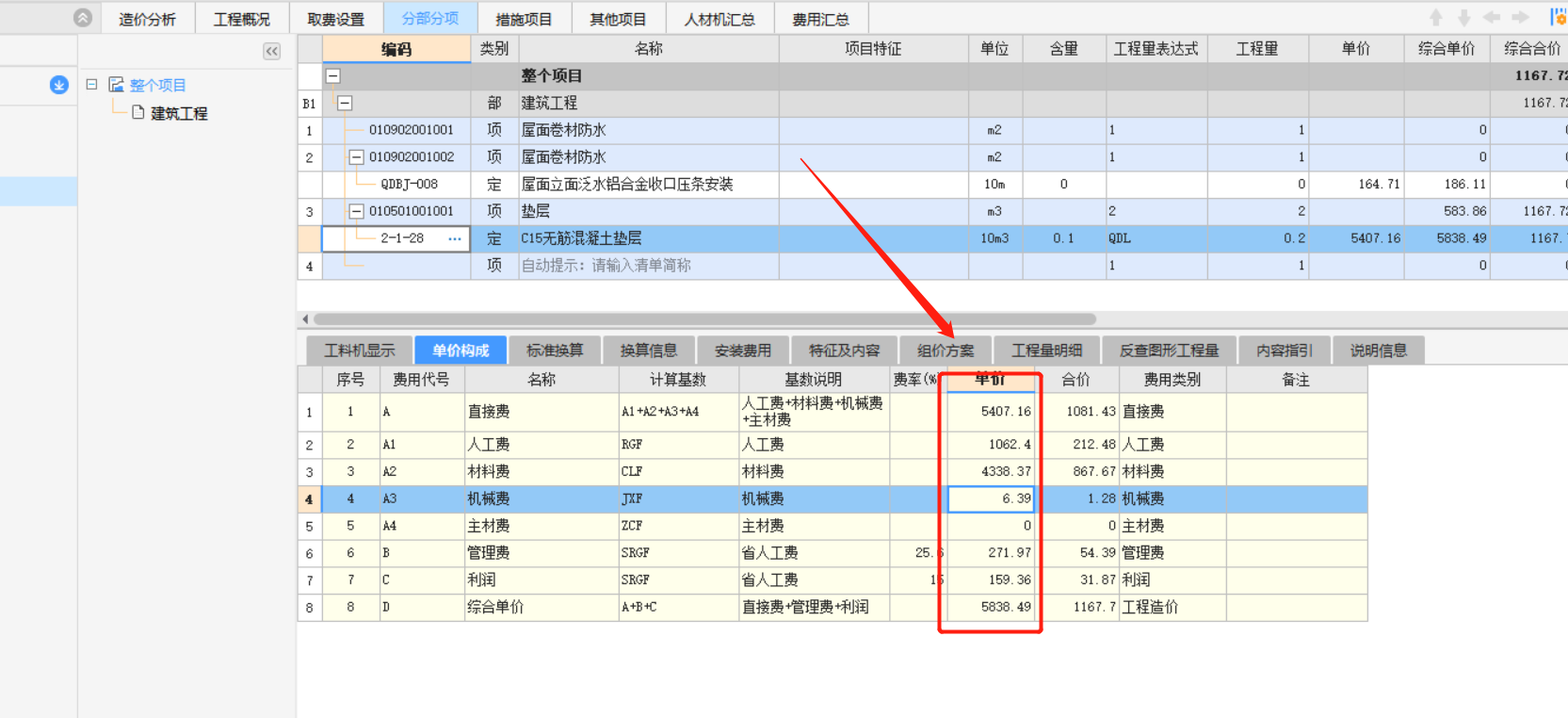This screenshot has height=718, width=1568.
Task: Collapse the 整个项目 tree node
Action: click(91, 84)
